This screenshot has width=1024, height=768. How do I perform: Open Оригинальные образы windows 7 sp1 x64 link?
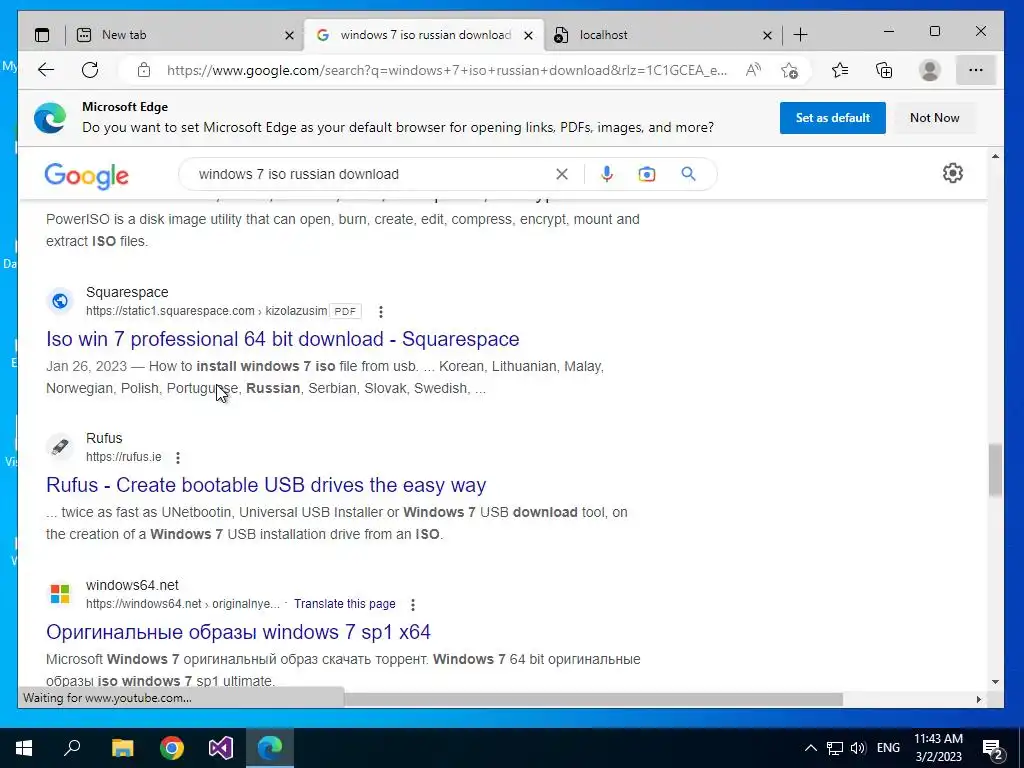tap(238, 632)
